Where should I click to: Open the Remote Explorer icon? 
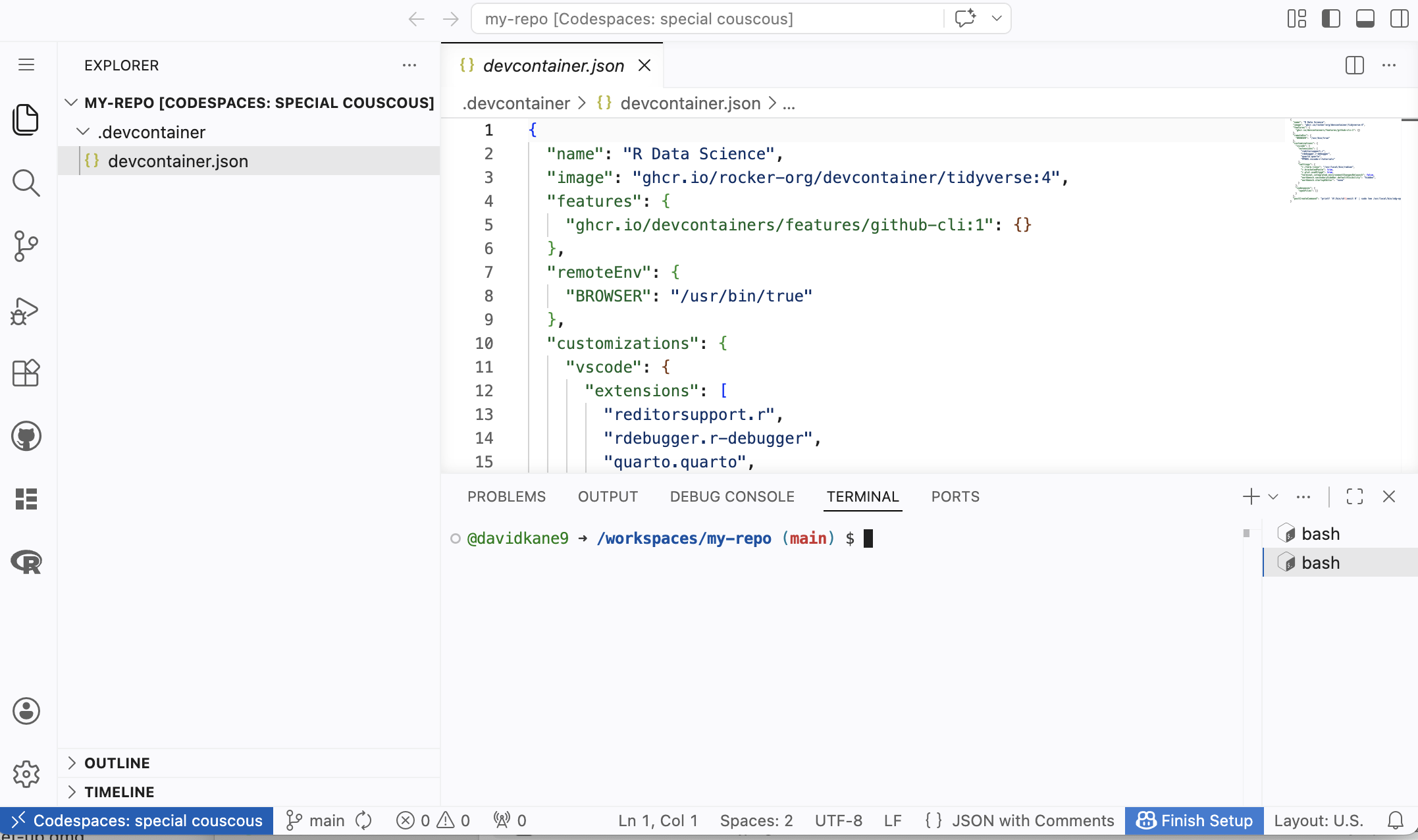[x=26, y=499]
